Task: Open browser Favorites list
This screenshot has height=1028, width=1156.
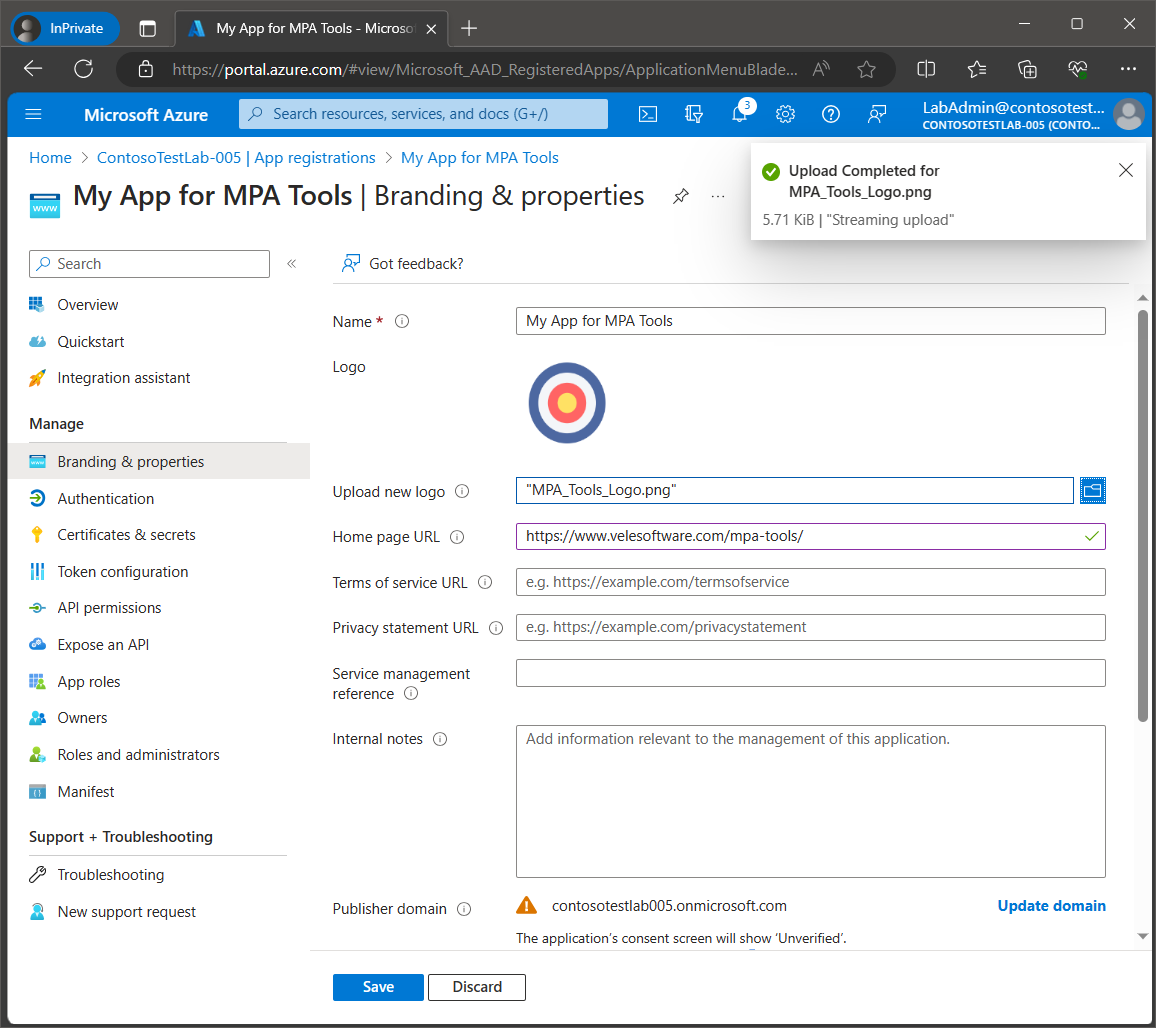Action: (x=977, y=69)
